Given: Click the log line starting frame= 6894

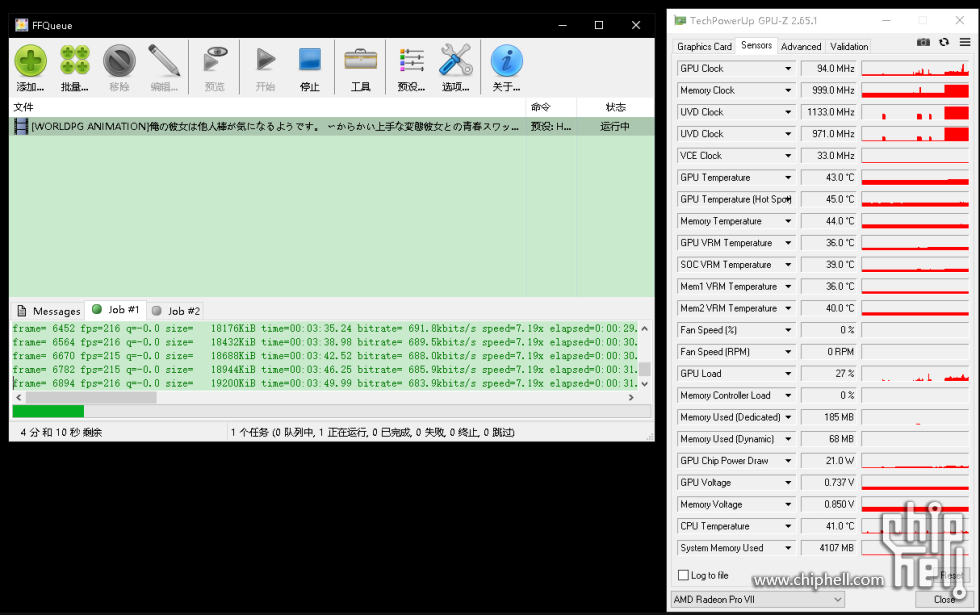Looking at the screenshot, I should pyautogui.click(x=325, y=384).
